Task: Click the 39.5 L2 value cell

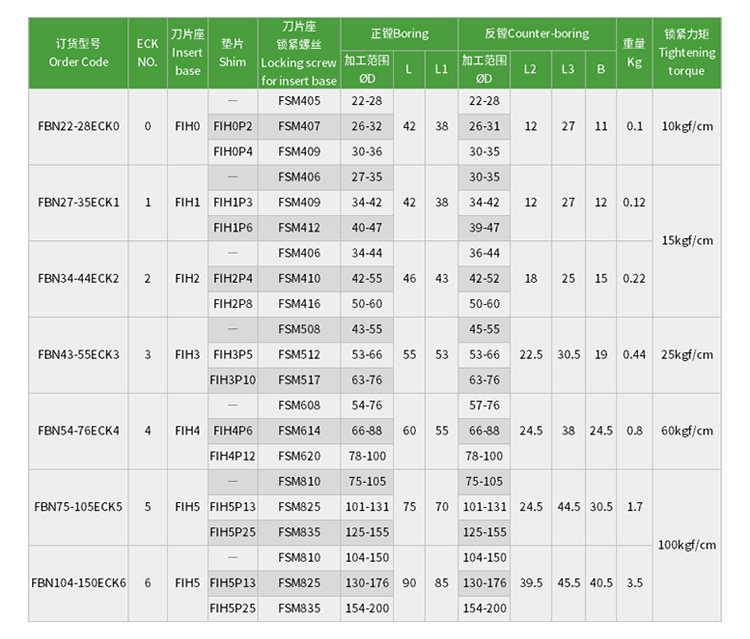Action: (x=530, y=583)
